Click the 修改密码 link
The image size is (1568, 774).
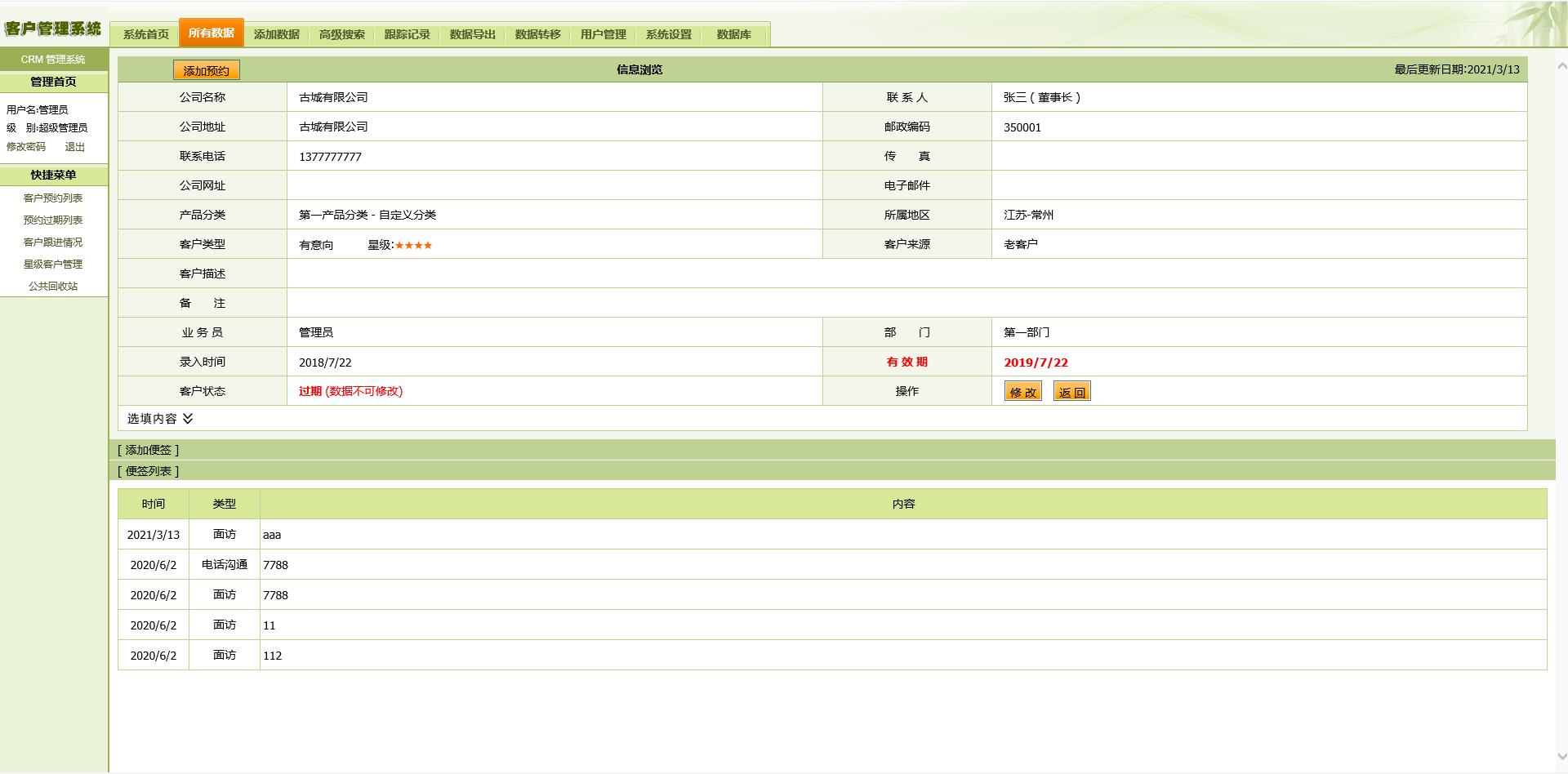[26, 147]
